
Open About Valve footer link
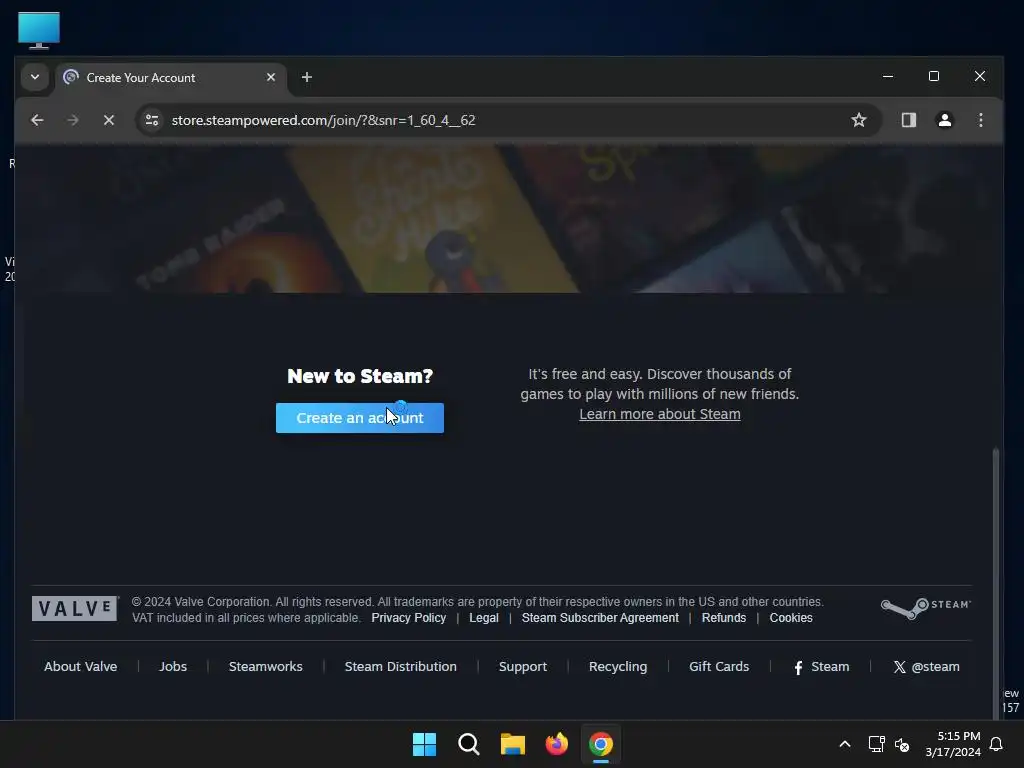tap(80, 667)
